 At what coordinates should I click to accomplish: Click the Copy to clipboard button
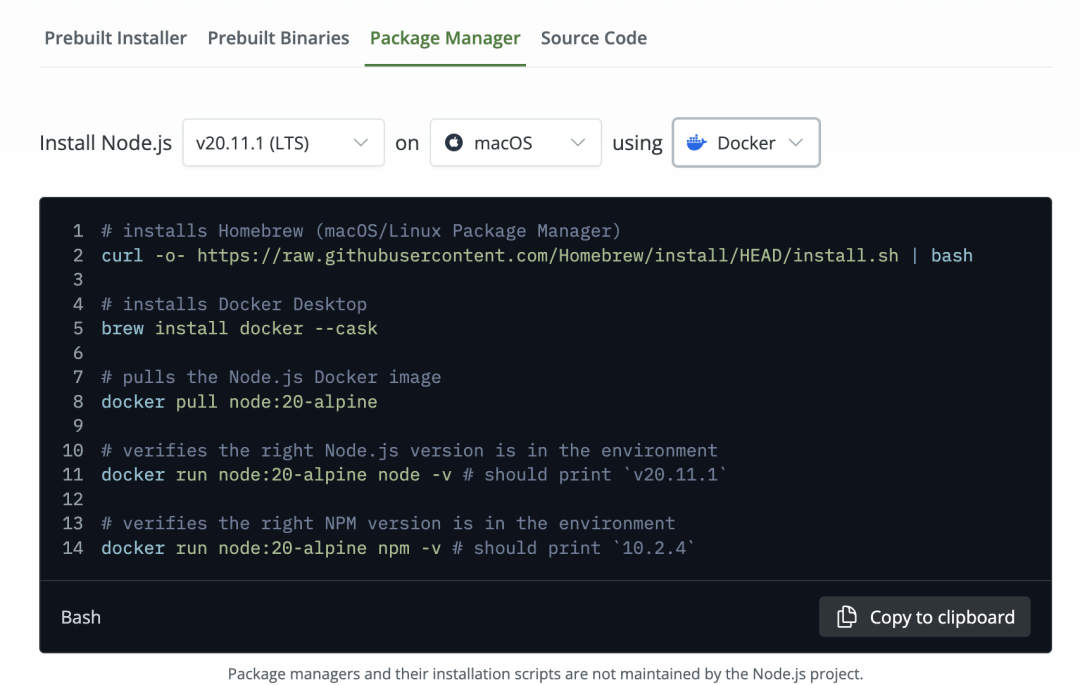(x=924, y=617)
